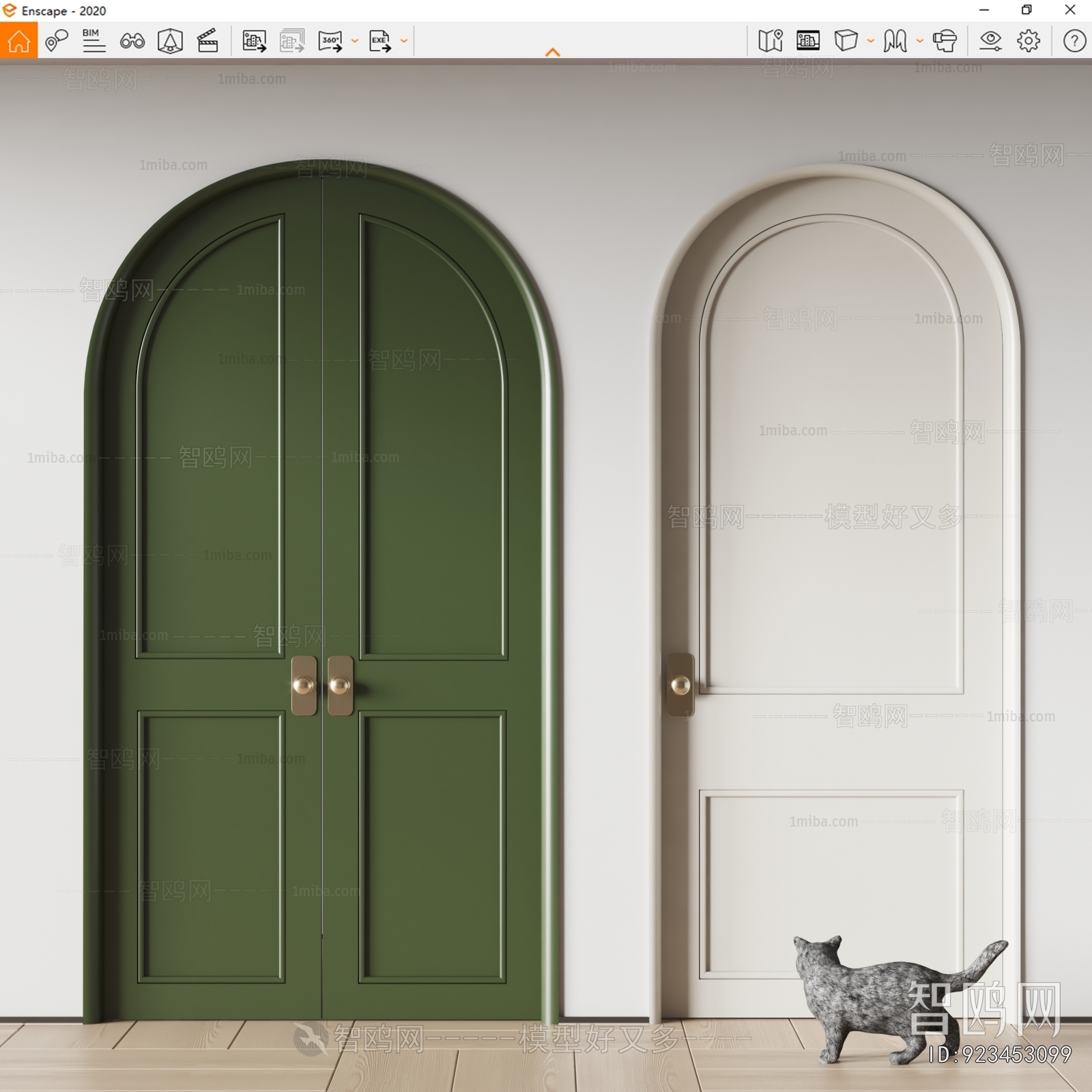Click the Enscape logo in title bar
Viewport: 1092px width, 1092px height.
10,10
